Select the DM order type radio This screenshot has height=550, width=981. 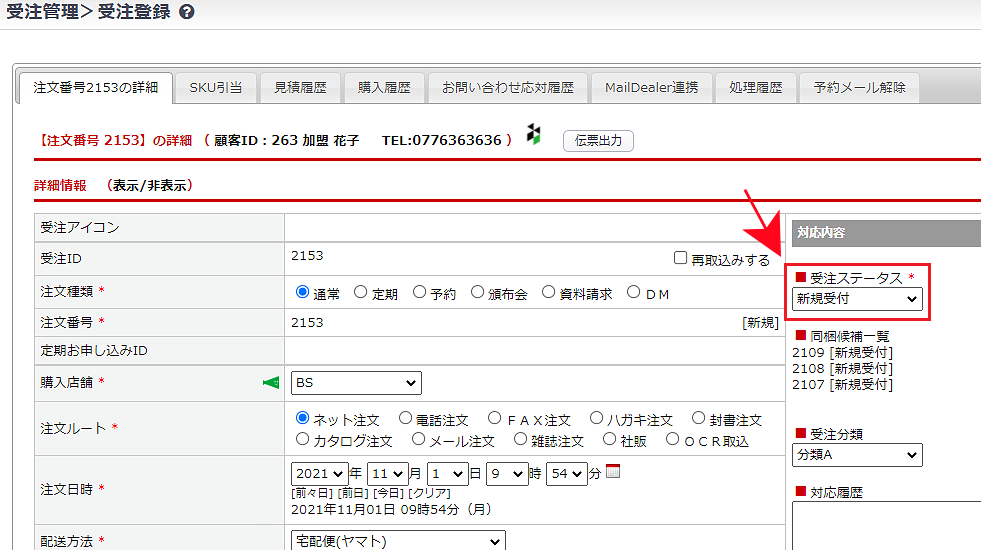pyautogui.click(x=634, y=292)
